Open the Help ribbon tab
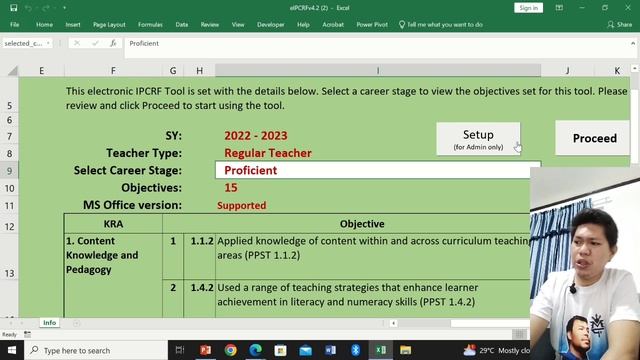640x360 pixels. point(303,24)
